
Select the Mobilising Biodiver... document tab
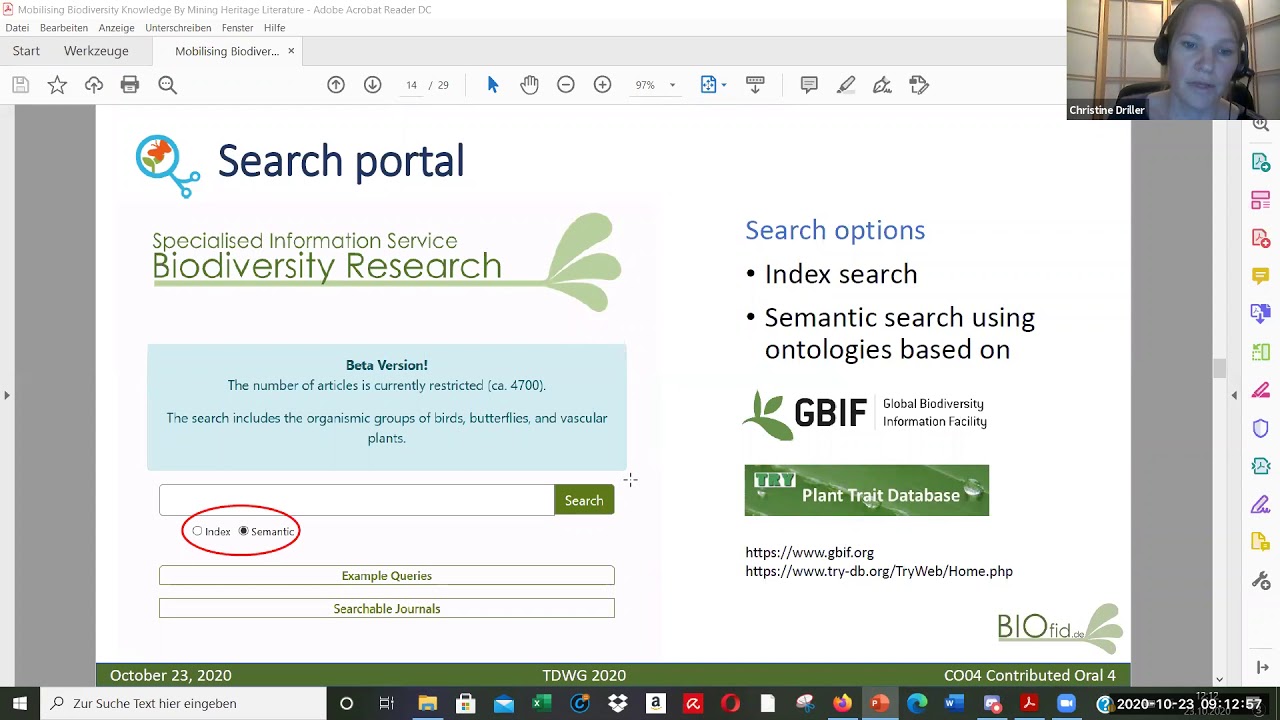[227, 51]
